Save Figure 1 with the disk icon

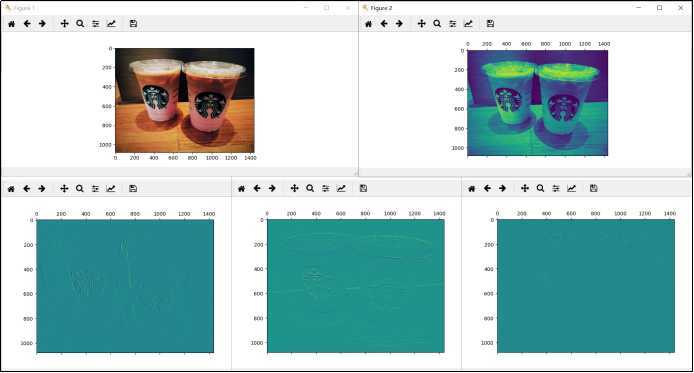click(133, 24)
